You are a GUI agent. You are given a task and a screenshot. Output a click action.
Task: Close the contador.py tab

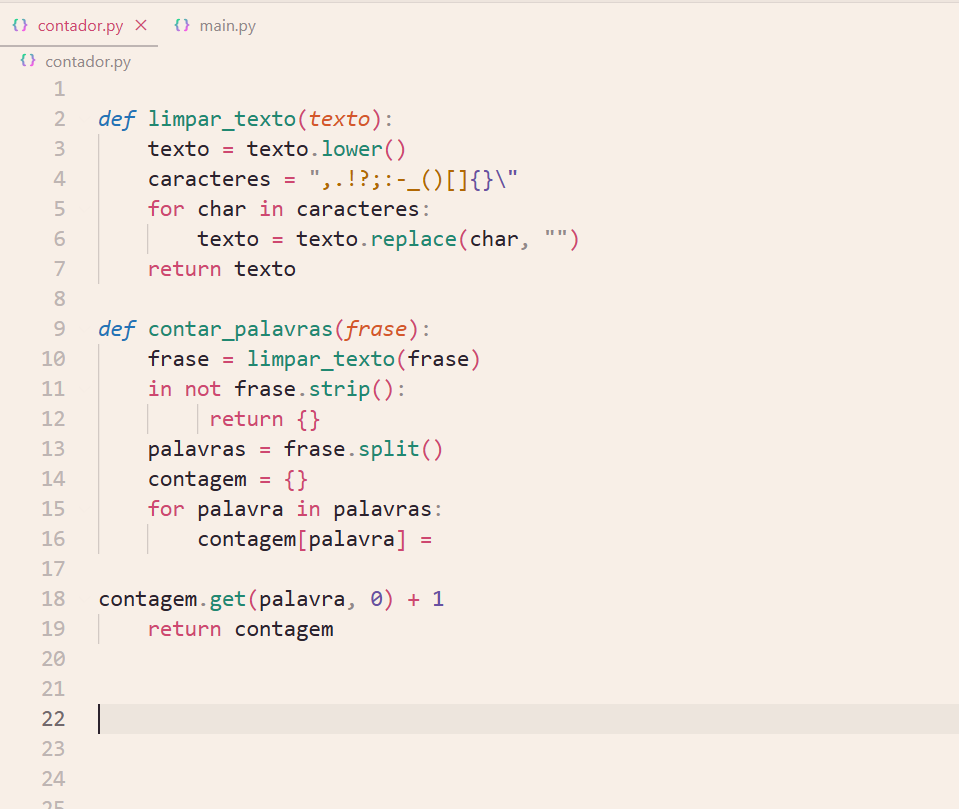point(141,25)
